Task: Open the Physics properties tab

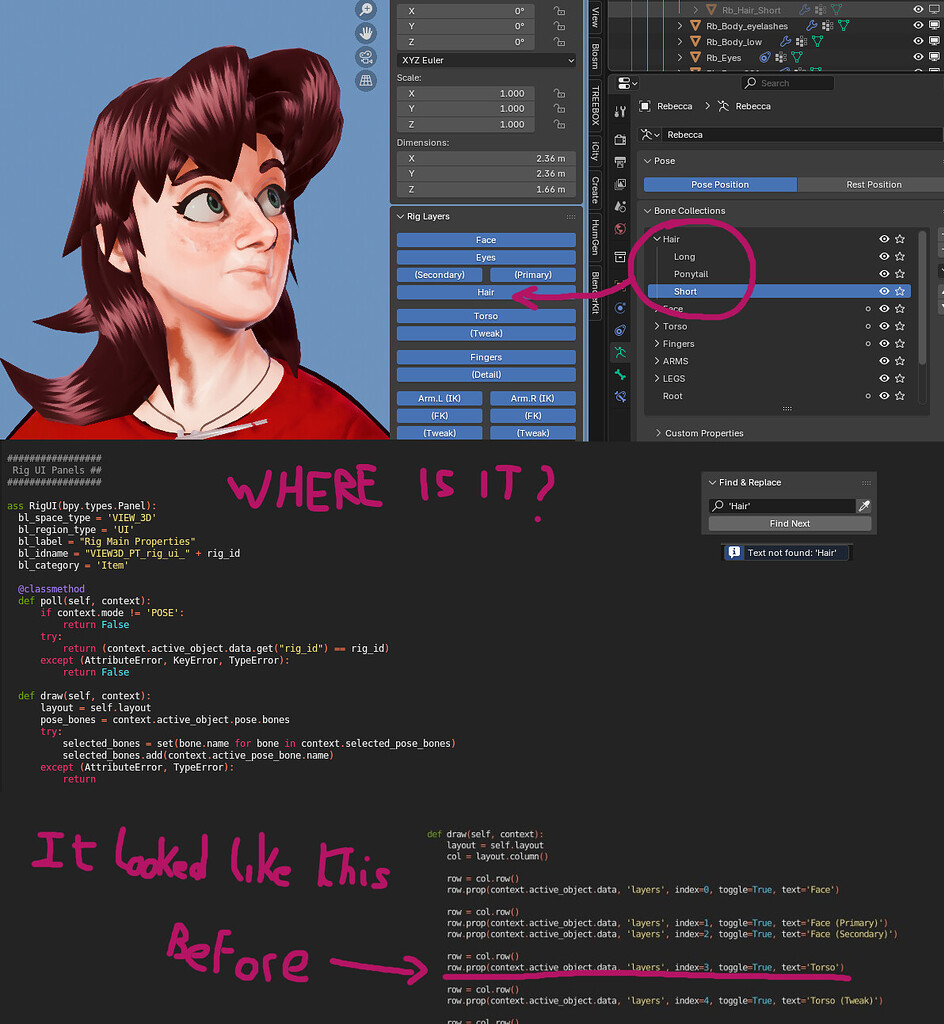Action: pyautogui.click(x=620, y=308)
